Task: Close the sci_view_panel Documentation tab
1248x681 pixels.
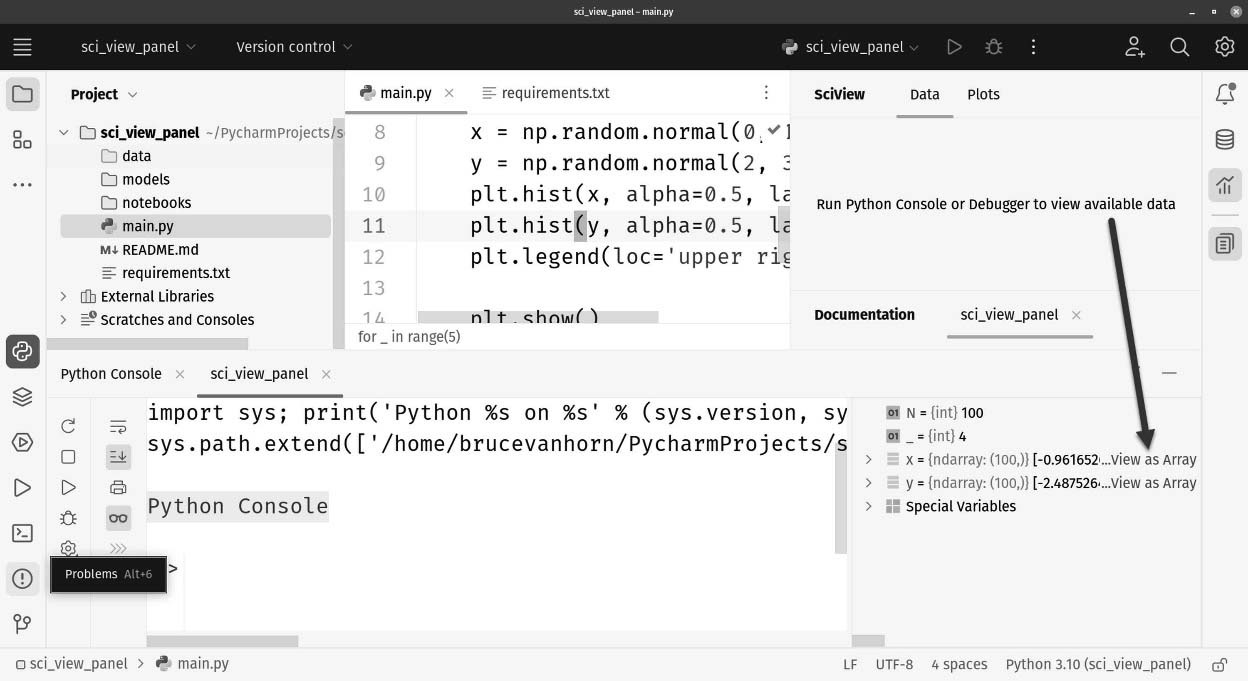Action: [1076, 315]
